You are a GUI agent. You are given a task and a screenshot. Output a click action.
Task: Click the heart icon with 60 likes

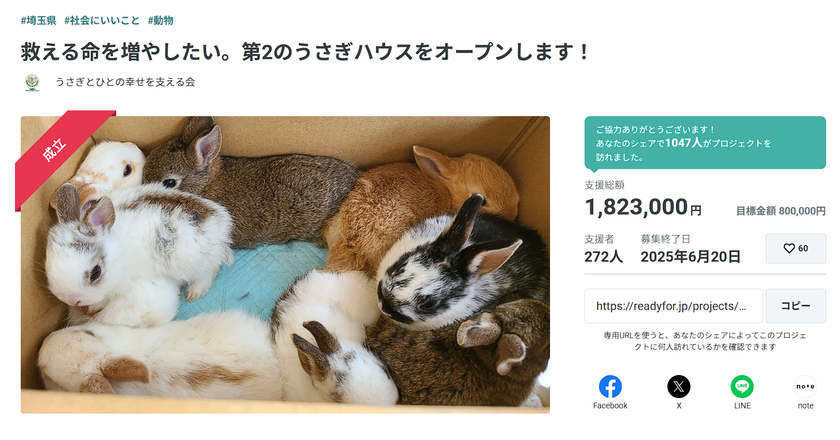796,248
